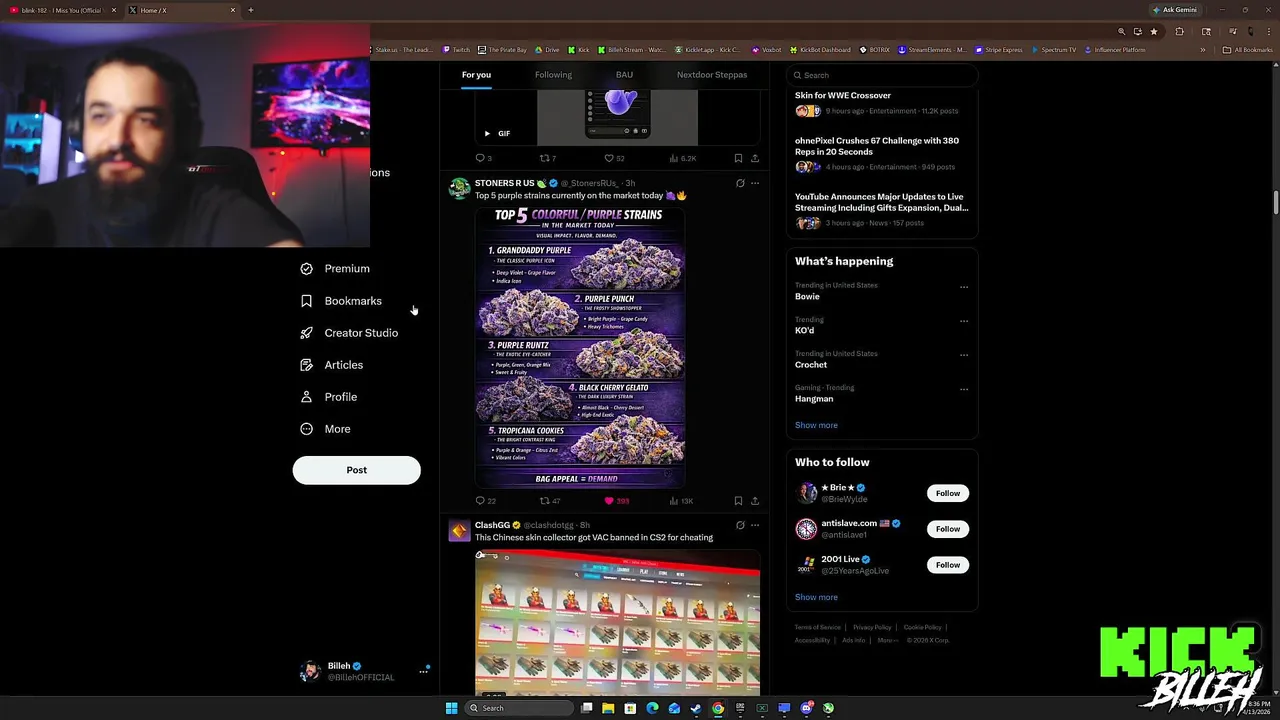Open the Twitch bookmark

(457, 50)
